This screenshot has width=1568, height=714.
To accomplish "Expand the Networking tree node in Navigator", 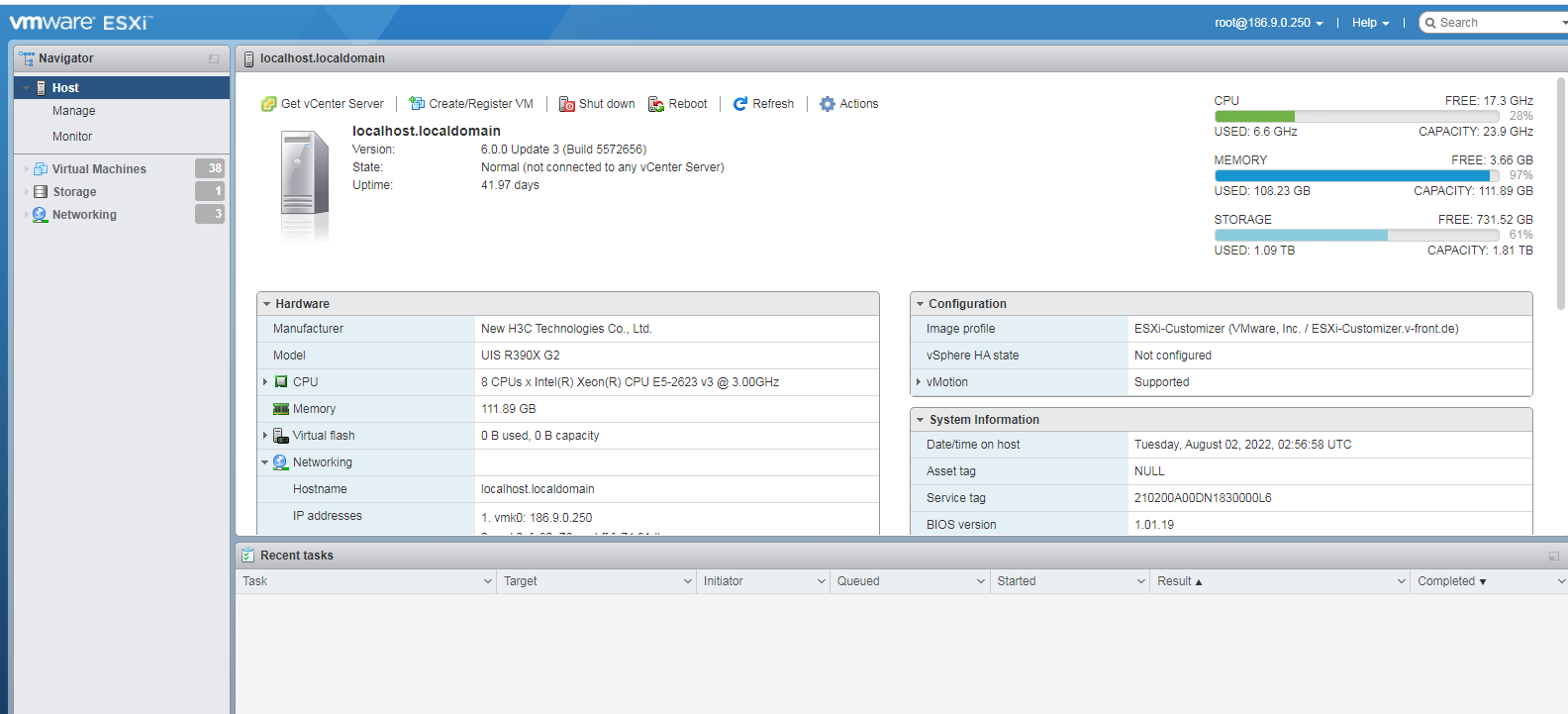I will point(26,215).
